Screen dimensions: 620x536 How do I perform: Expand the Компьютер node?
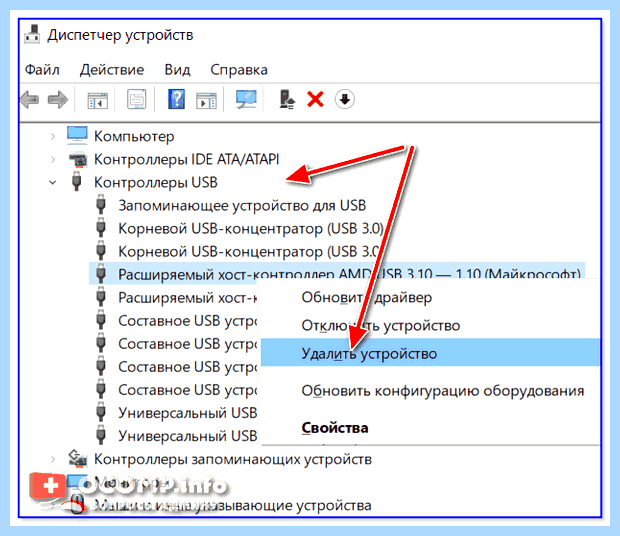coord(53,137)
